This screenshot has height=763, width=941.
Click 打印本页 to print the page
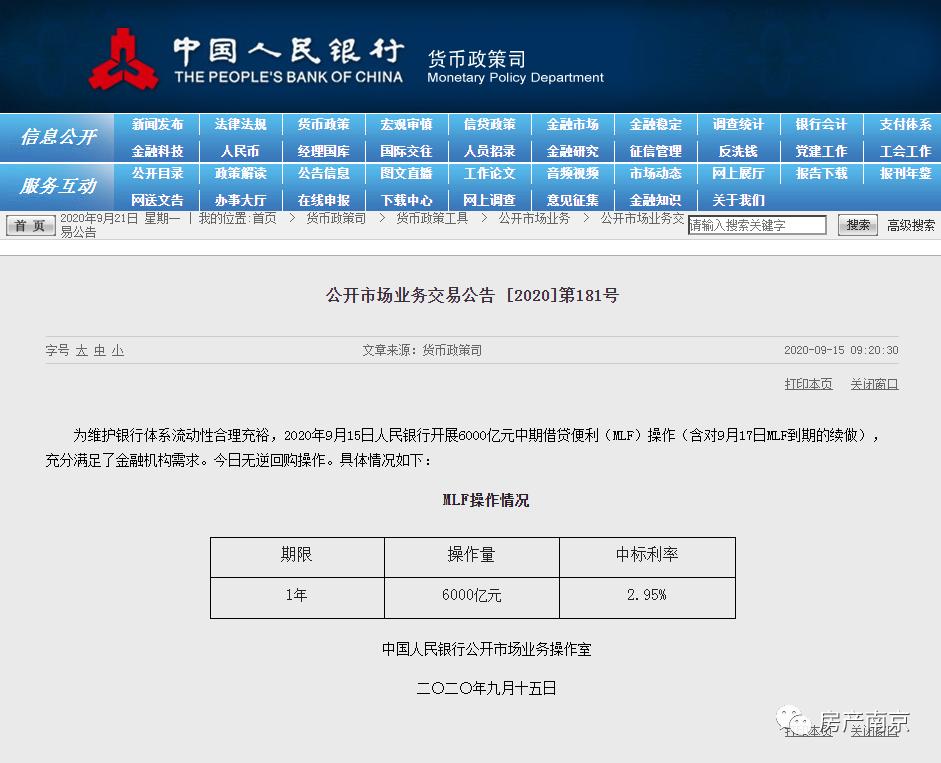808,384
